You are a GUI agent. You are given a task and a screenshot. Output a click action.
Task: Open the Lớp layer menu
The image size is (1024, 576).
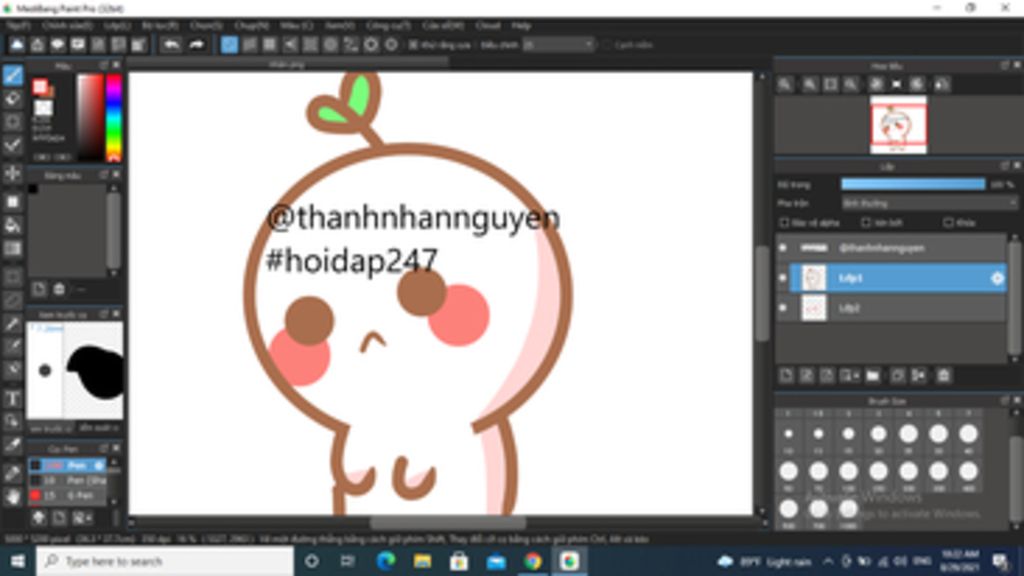tap(117, 25)
